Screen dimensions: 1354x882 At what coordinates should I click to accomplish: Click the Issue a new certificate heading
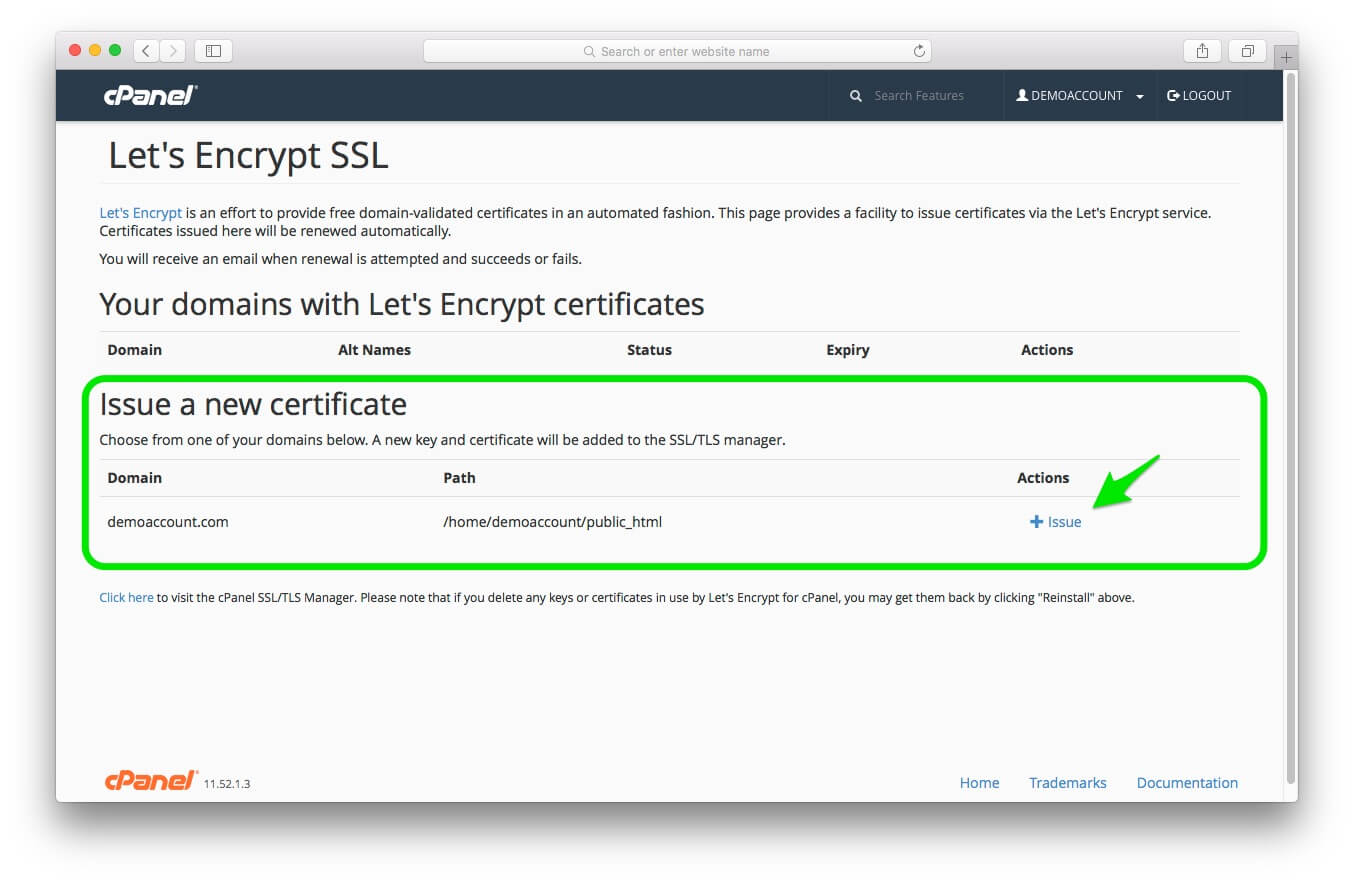pos(253,404)
